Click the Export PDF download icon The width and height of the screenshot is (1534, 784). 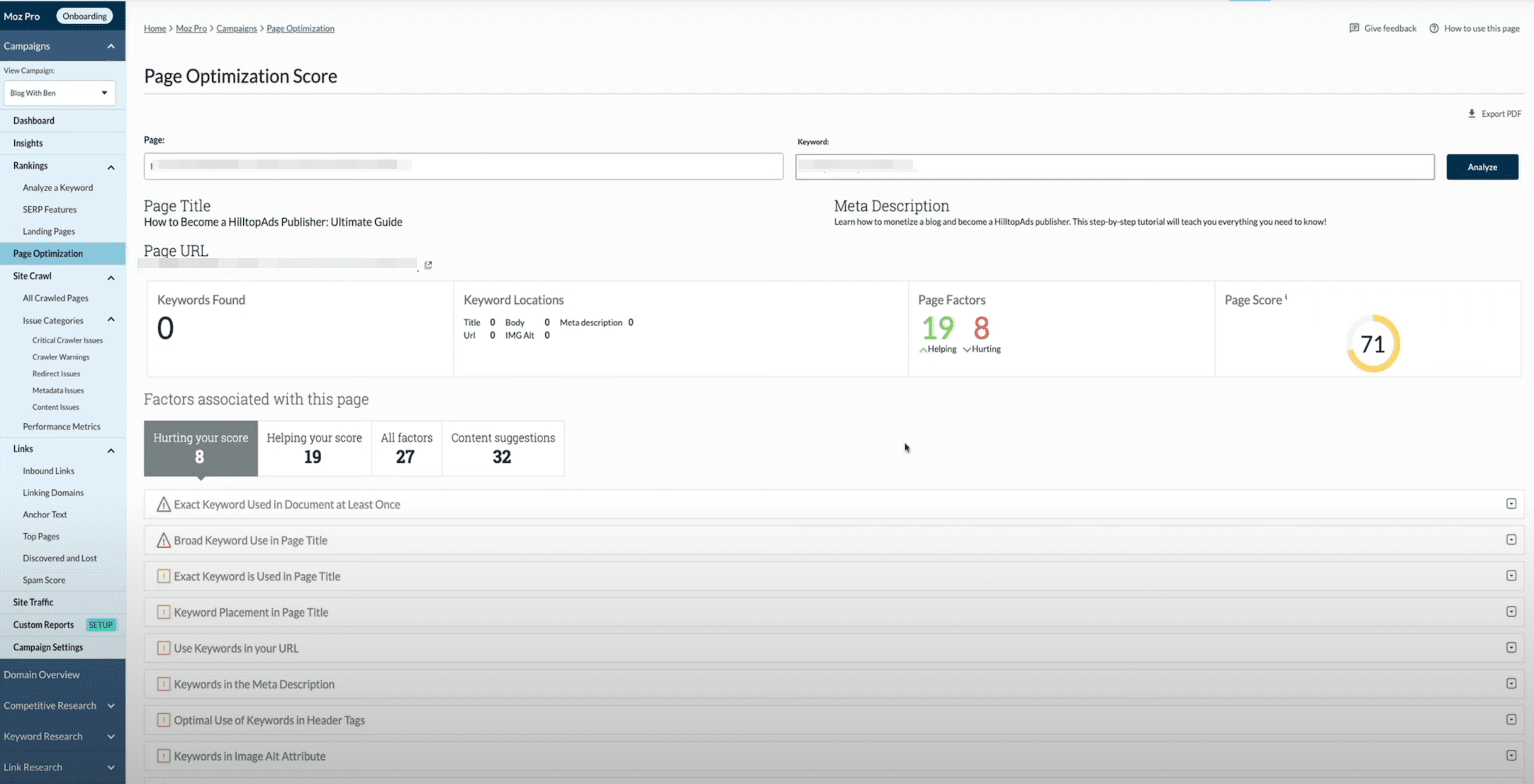1472,113
